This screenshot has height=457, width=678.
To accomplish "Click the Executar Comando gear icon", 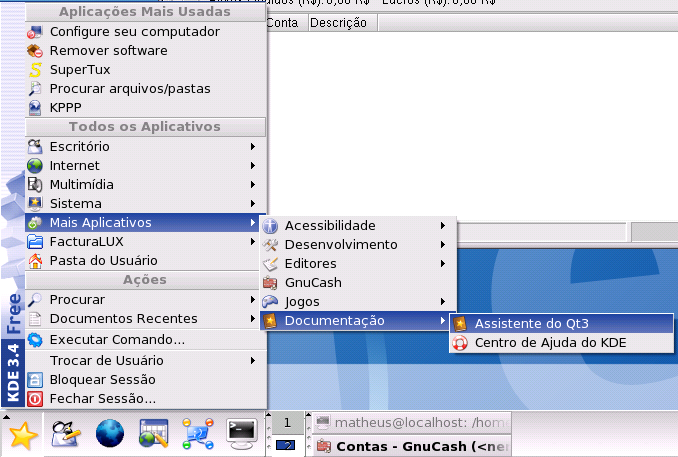I will pyautogui.click(x=35, y=340).
